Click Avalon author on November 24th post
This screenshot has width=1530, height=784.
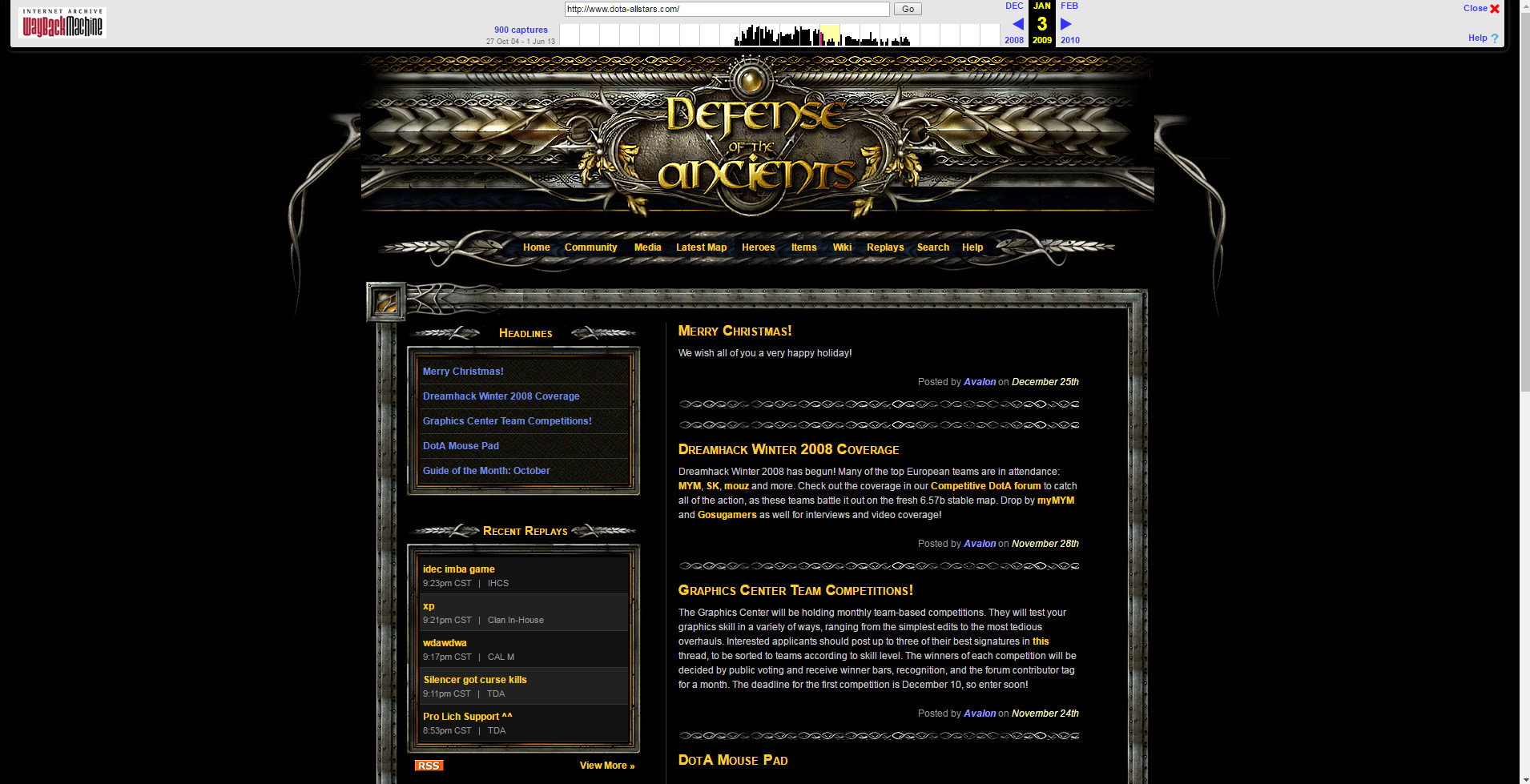pos(980,714)
